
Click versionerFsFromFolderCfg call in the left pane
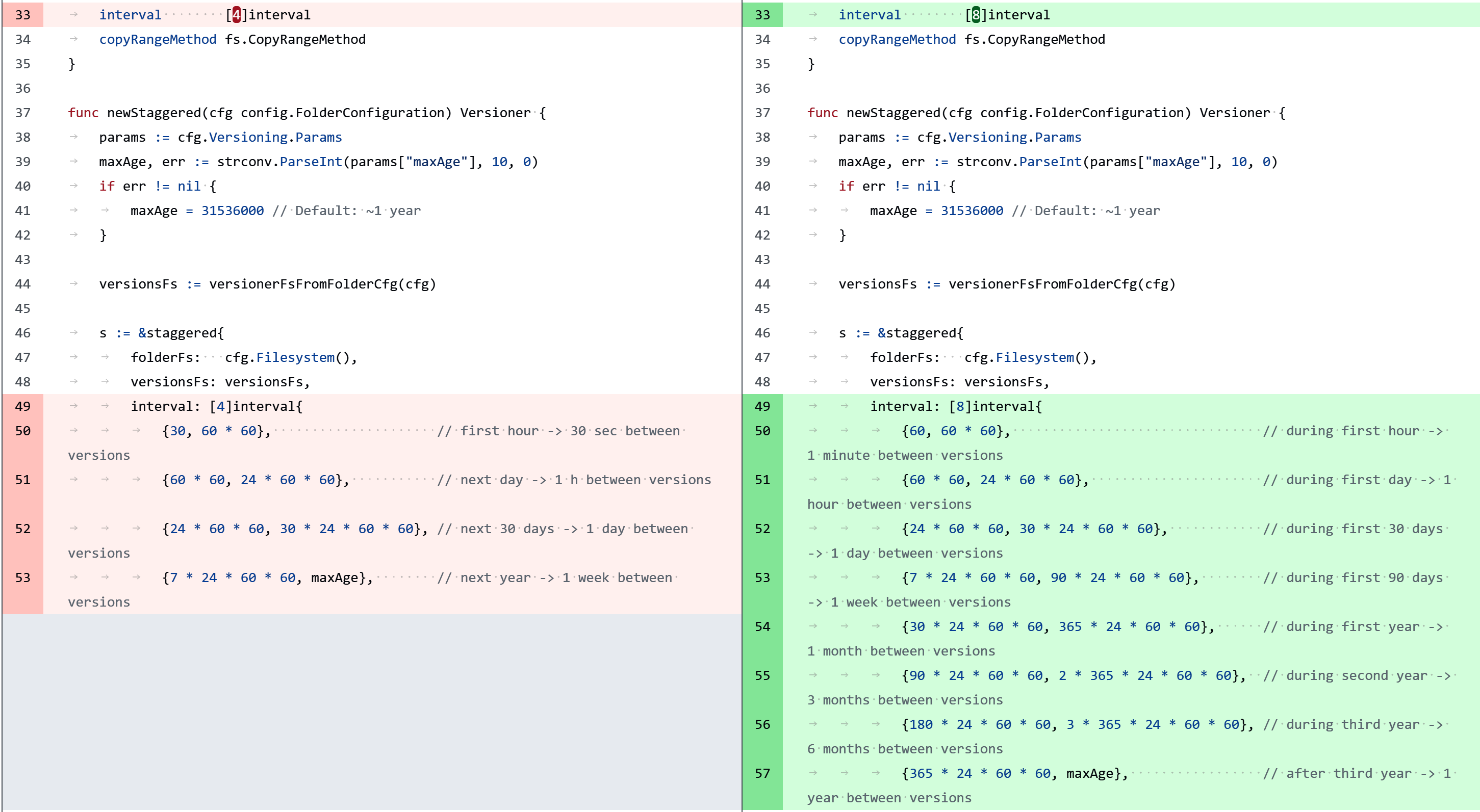[303, 284]
